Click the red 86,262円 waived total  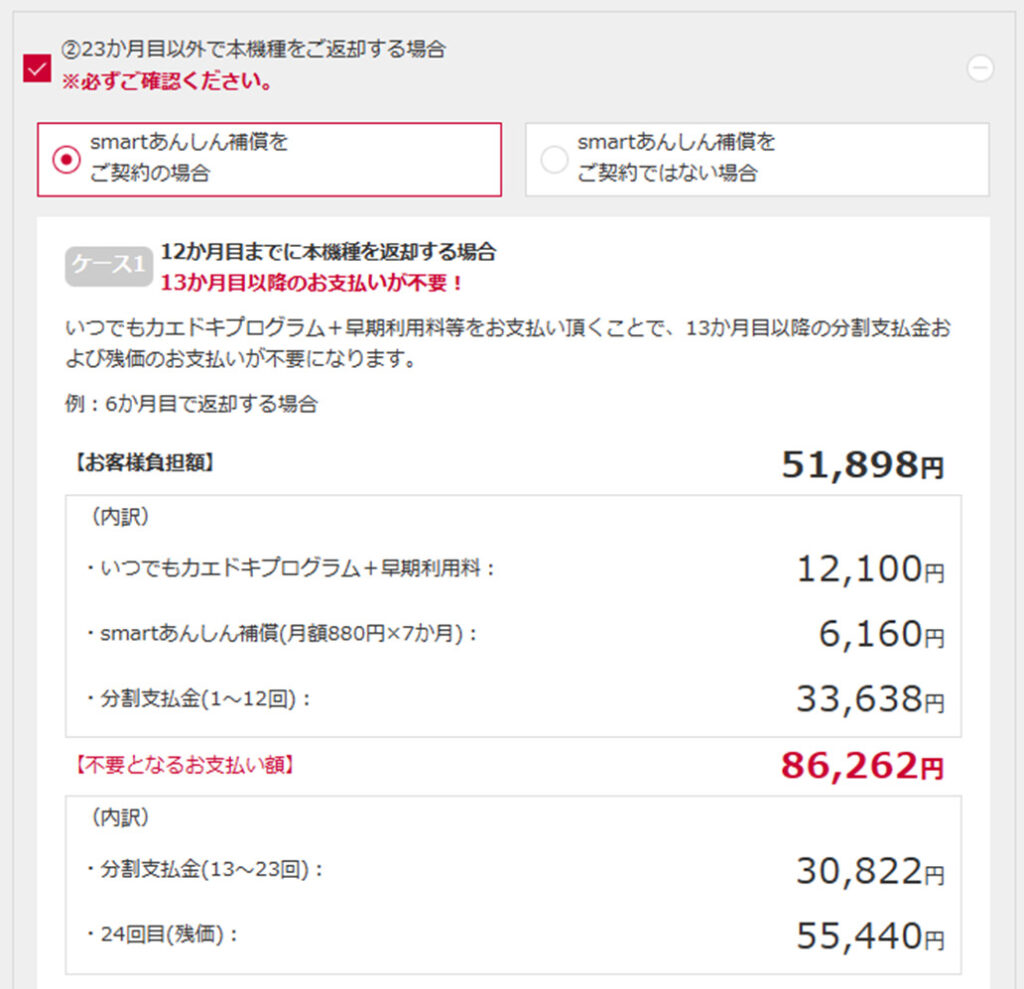coord(861,766)
